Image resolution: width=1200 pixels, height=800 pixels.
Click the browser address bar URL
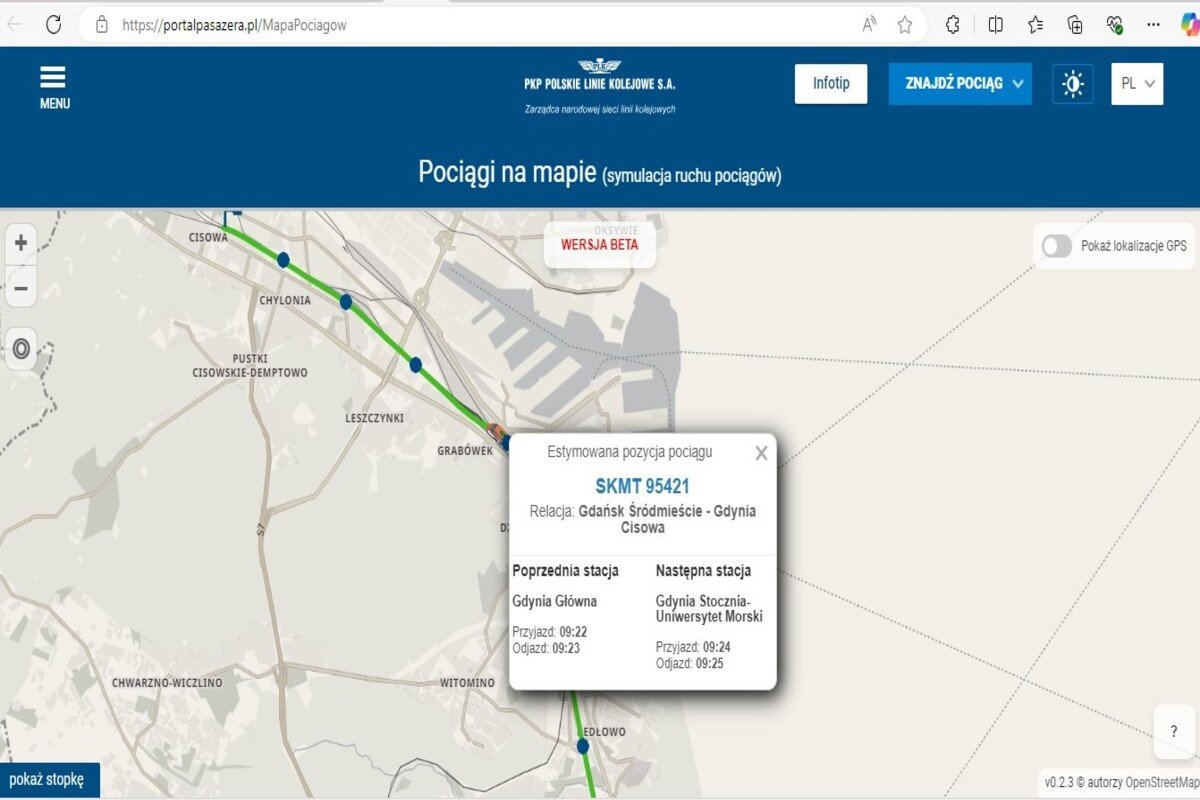click(234, 25)
